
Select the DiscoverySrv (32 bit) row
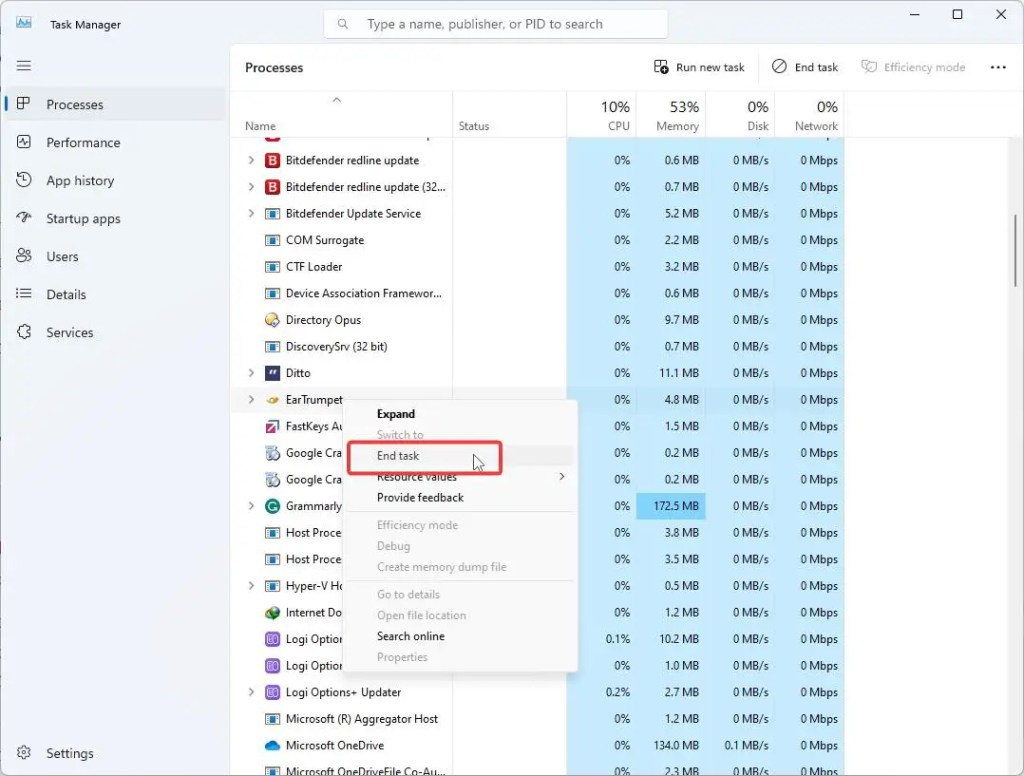pyautogui.click(x=537, y=346)
